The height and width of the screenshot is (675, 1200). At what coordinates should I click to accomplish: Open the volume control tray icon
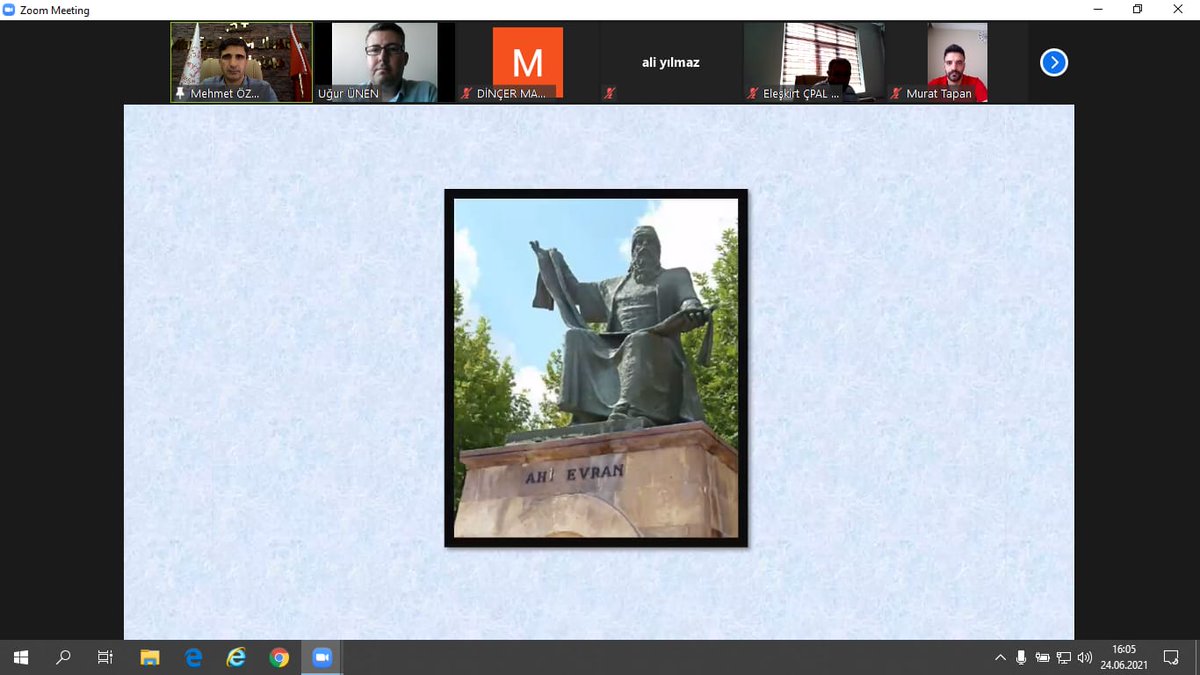pos(1085,657)
